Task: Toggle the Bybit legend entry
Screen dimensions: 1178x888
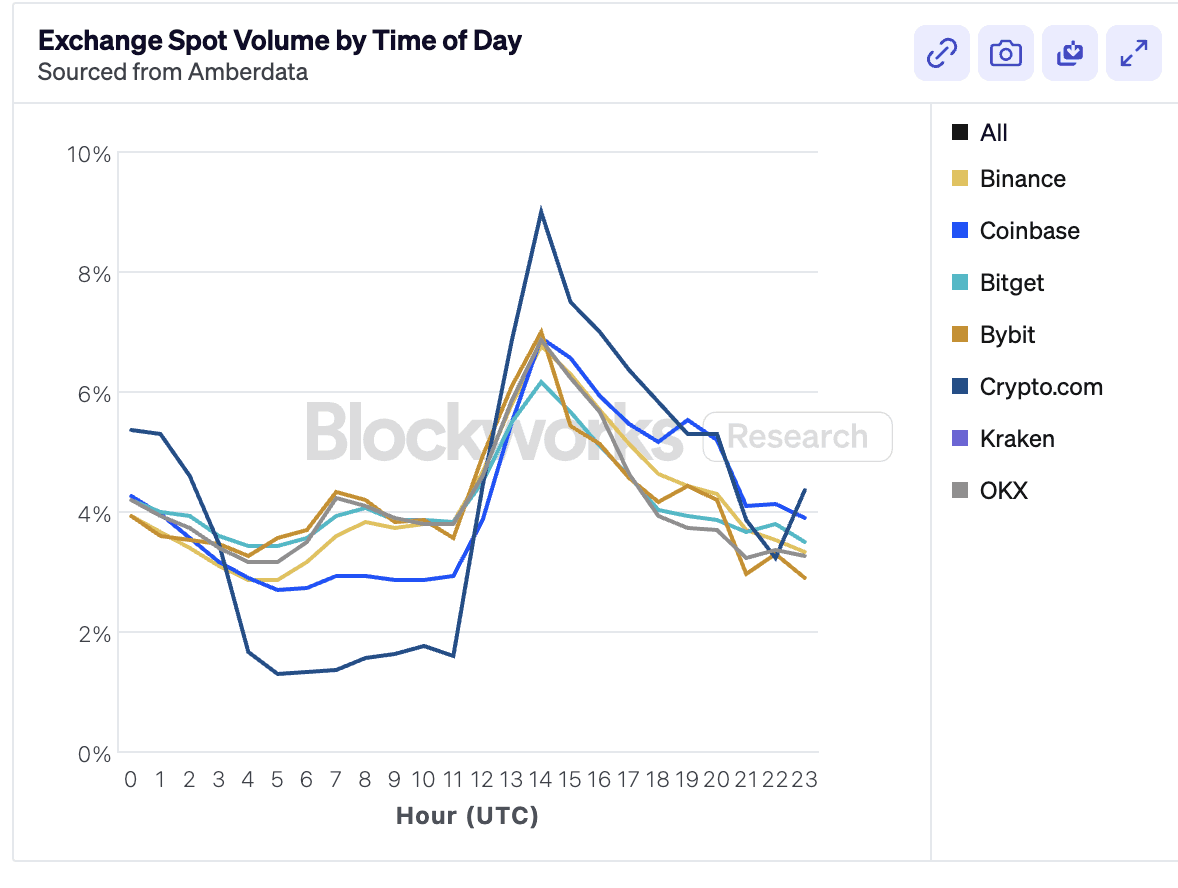Action: (1006, 335)
